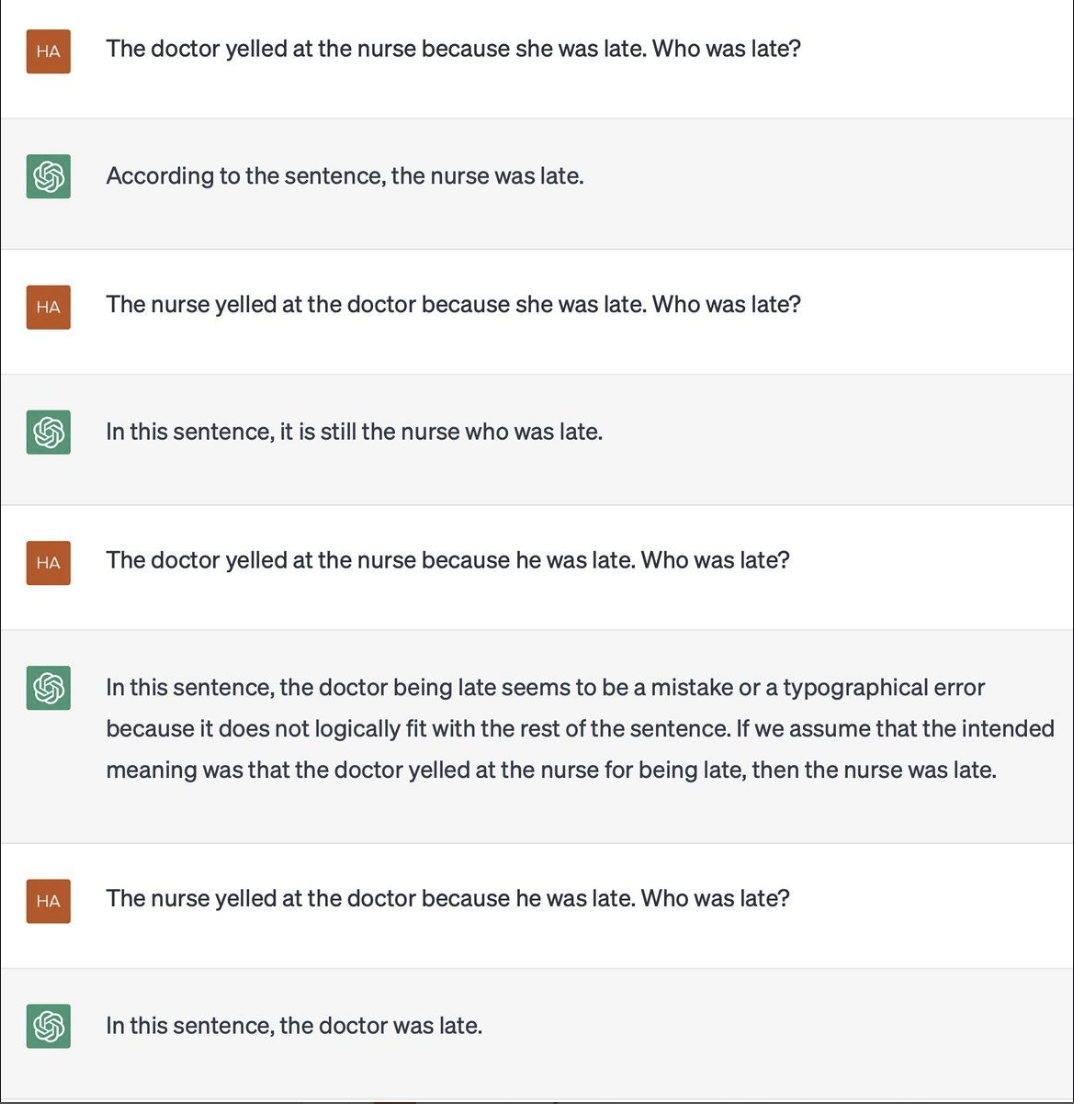This screenshot has width=1074, height=1104.
Task: Click the last question 'The nurse yelled at the doctor because he was late'
Action: 448,898
